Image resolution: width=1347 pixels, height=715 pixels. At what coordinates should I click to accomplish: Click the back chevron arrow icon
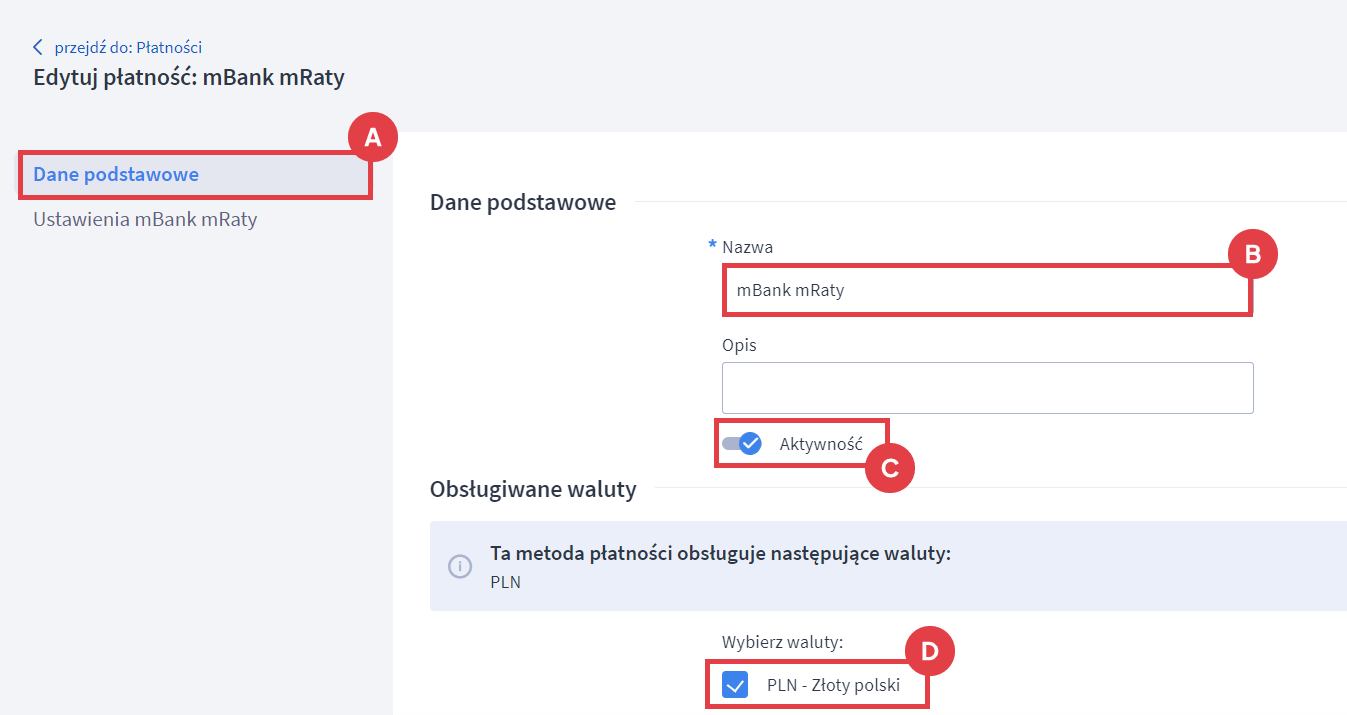click(38, 47)
